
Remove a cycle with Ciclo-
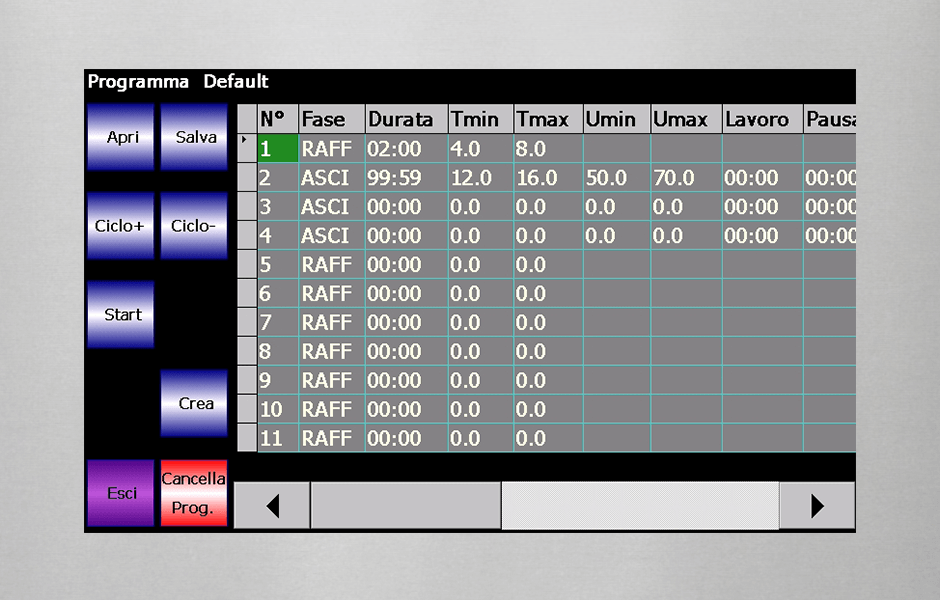coord(194,226)
